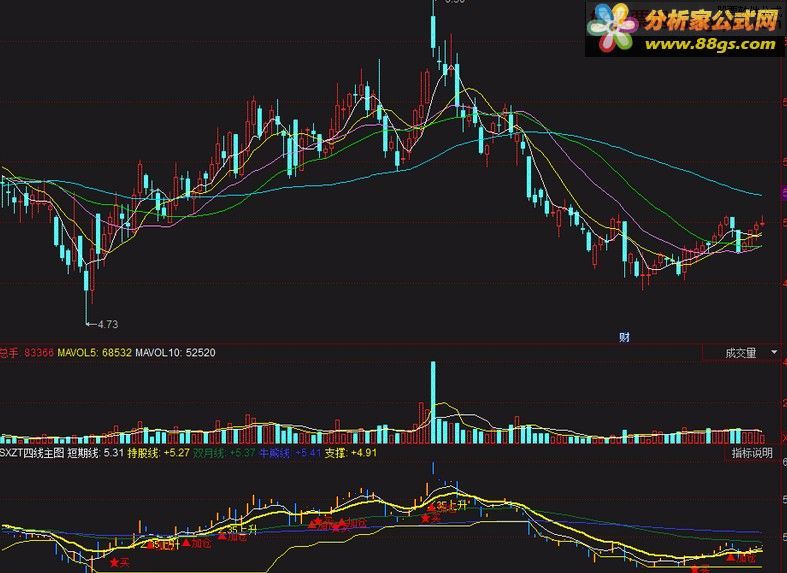Click the 总手 83366 volume readout
Viewport: 787px width, 573px height.
[27, 353]
